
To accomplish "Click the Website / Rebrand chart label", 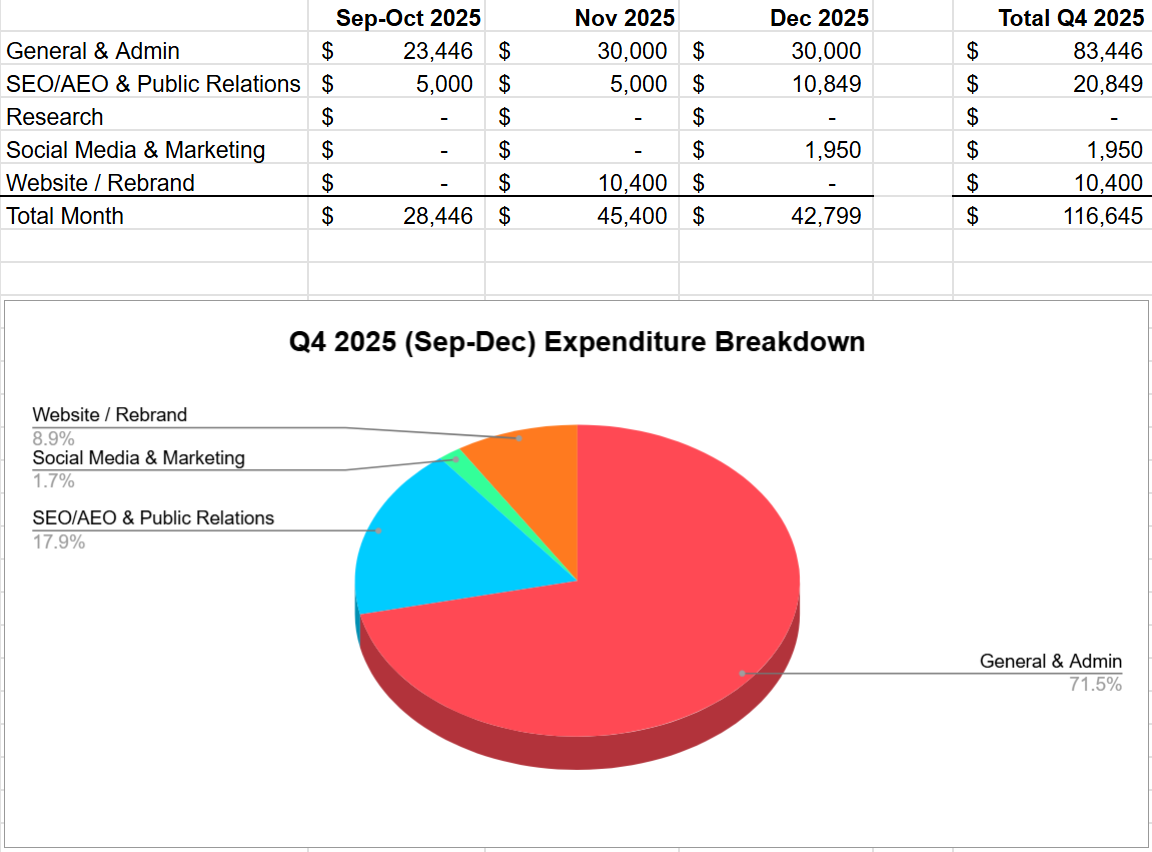I will click(109, 415).
